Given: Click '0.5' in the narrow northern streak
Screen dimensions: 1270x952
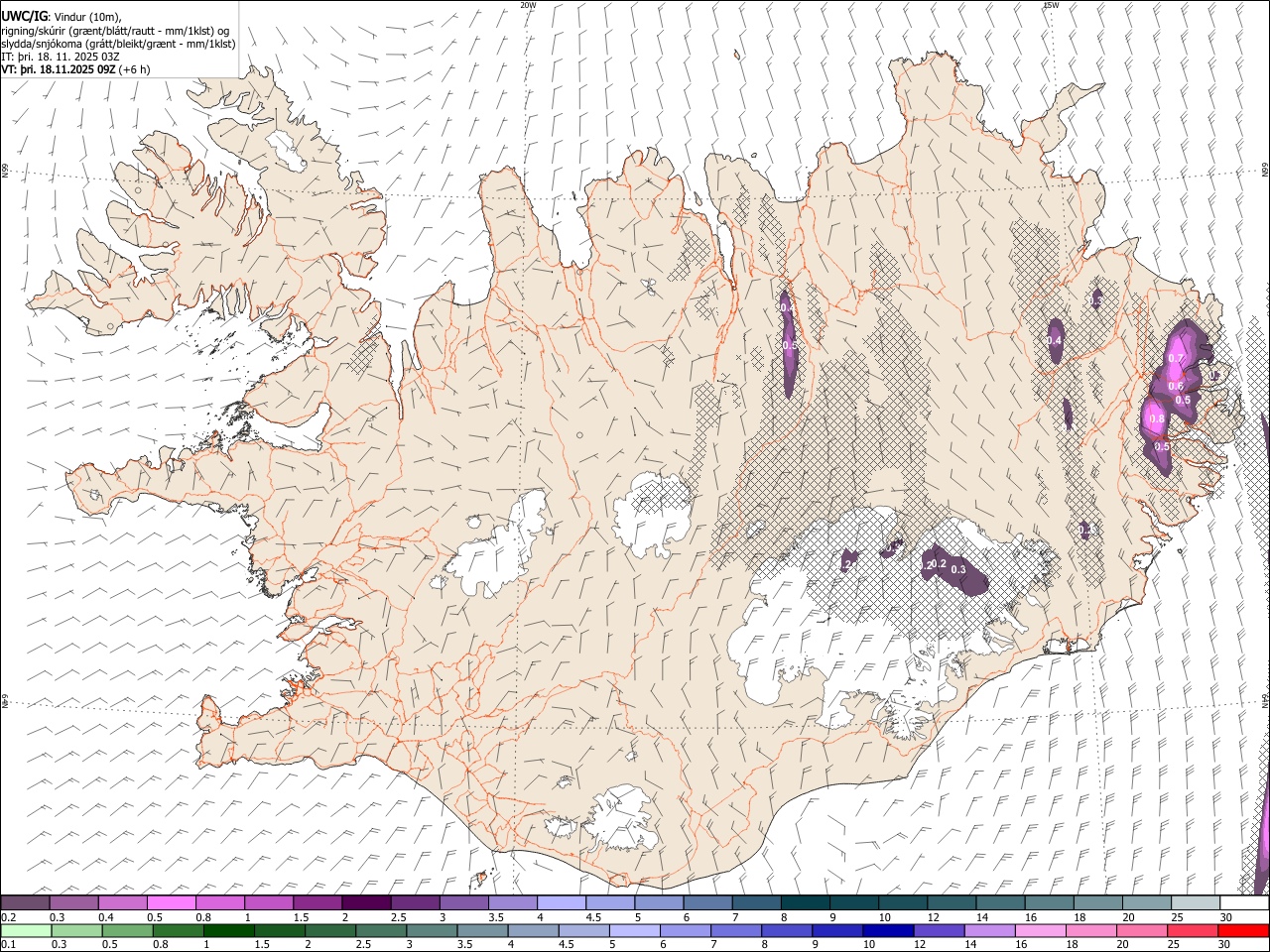Looking at the screenshot, I should 790,345.
